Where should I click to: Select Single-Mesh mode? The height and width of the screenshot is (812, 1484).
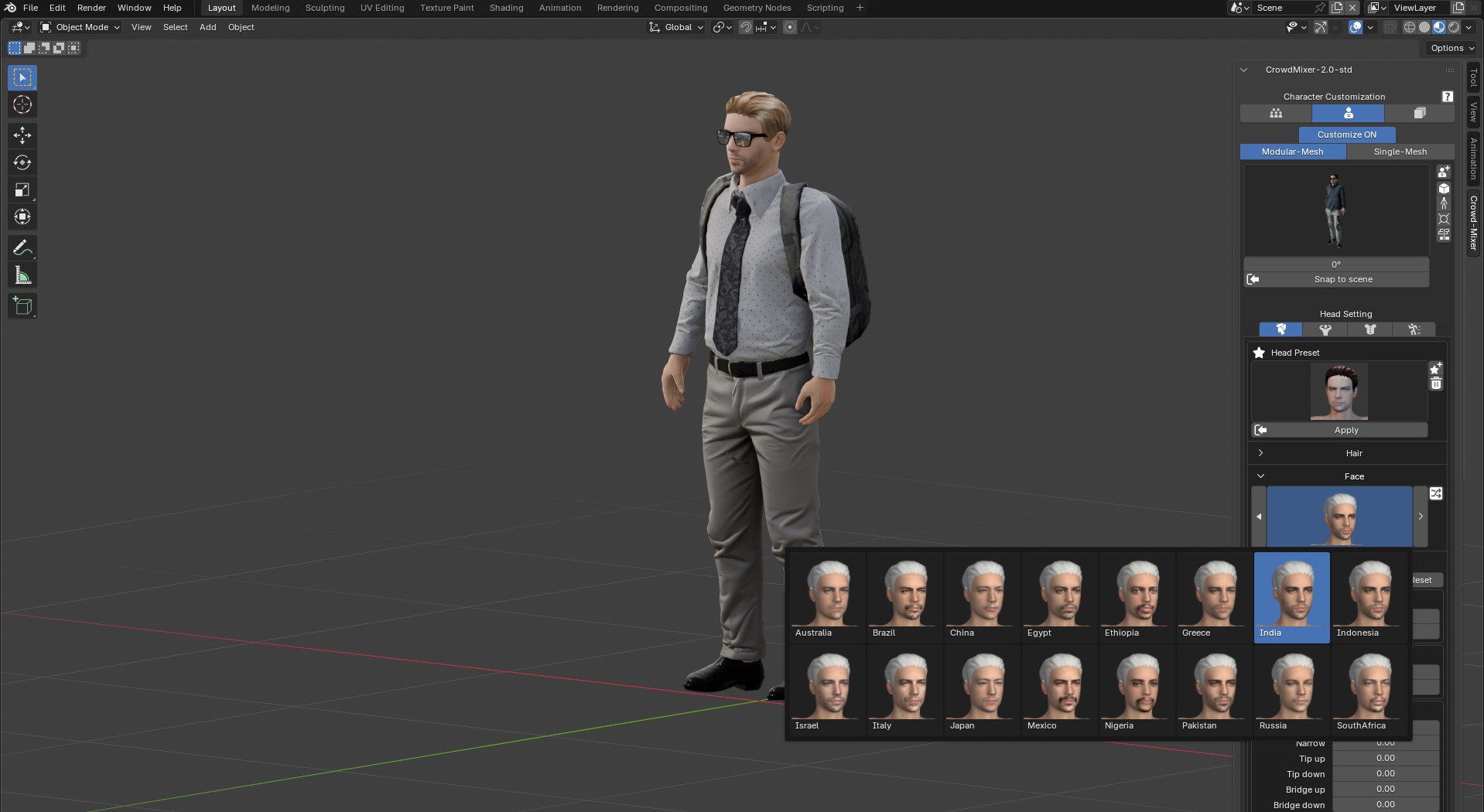point(1400,152)
